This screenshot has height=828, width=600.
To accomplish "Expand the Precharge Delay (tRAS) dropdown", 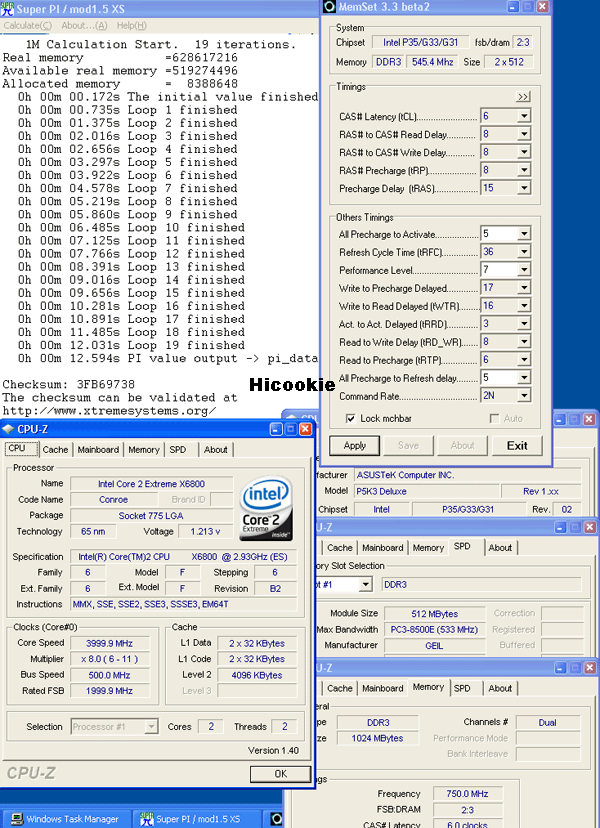I will (523, 187).
